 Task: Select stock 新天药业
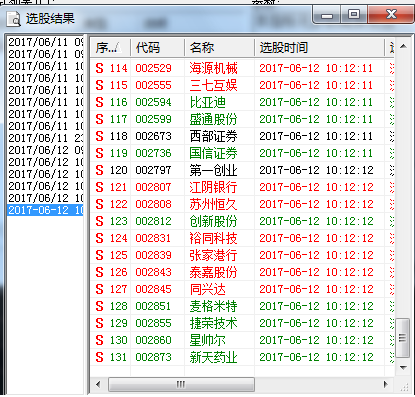(x=213, y=357)
